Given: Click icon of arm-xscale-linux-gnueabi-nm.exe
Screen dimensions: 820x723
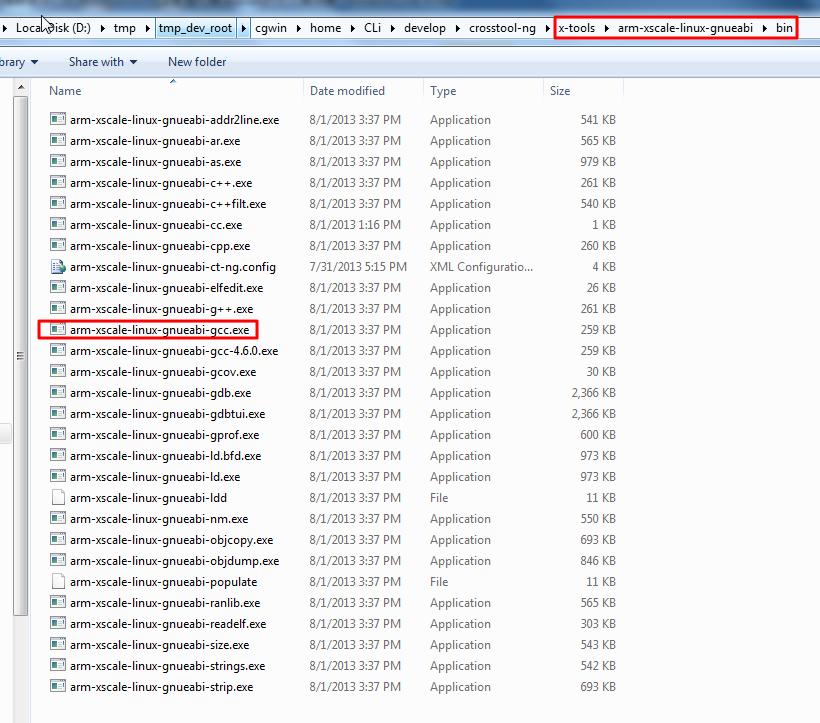Looking at the screenshot, I should pyautogui.click(x=58, y=518).
